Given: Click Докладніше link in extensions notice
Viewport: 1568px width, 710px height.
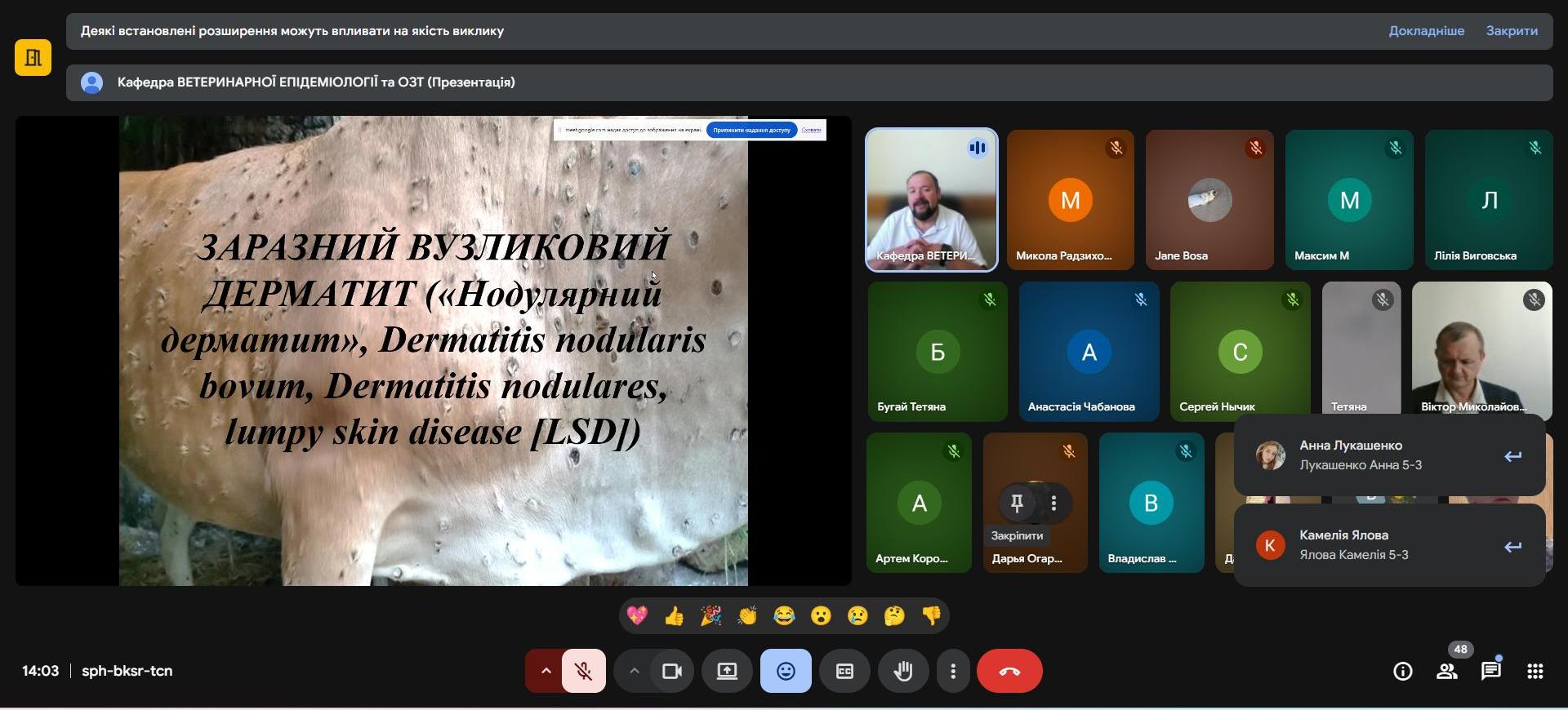Looking at the screenshot, I should click(1426, 31).
